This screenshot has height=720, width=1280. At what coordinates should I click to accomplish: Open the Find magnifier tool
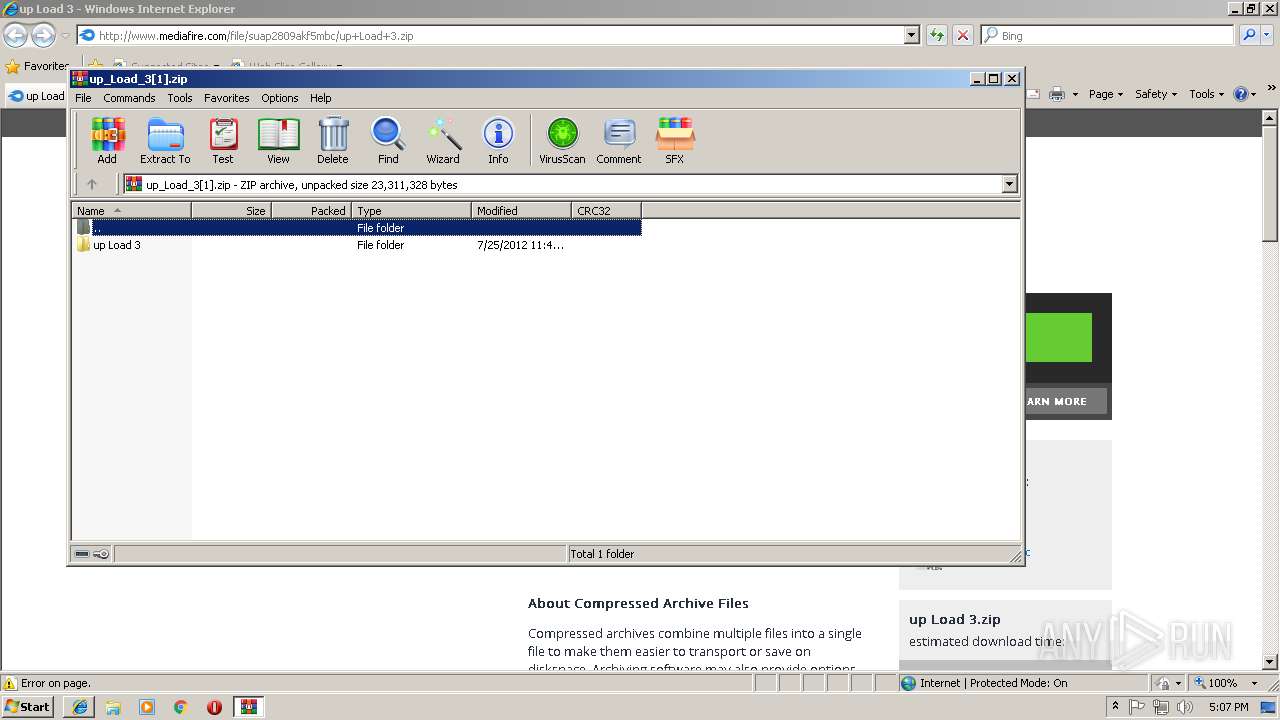[388, 141]
